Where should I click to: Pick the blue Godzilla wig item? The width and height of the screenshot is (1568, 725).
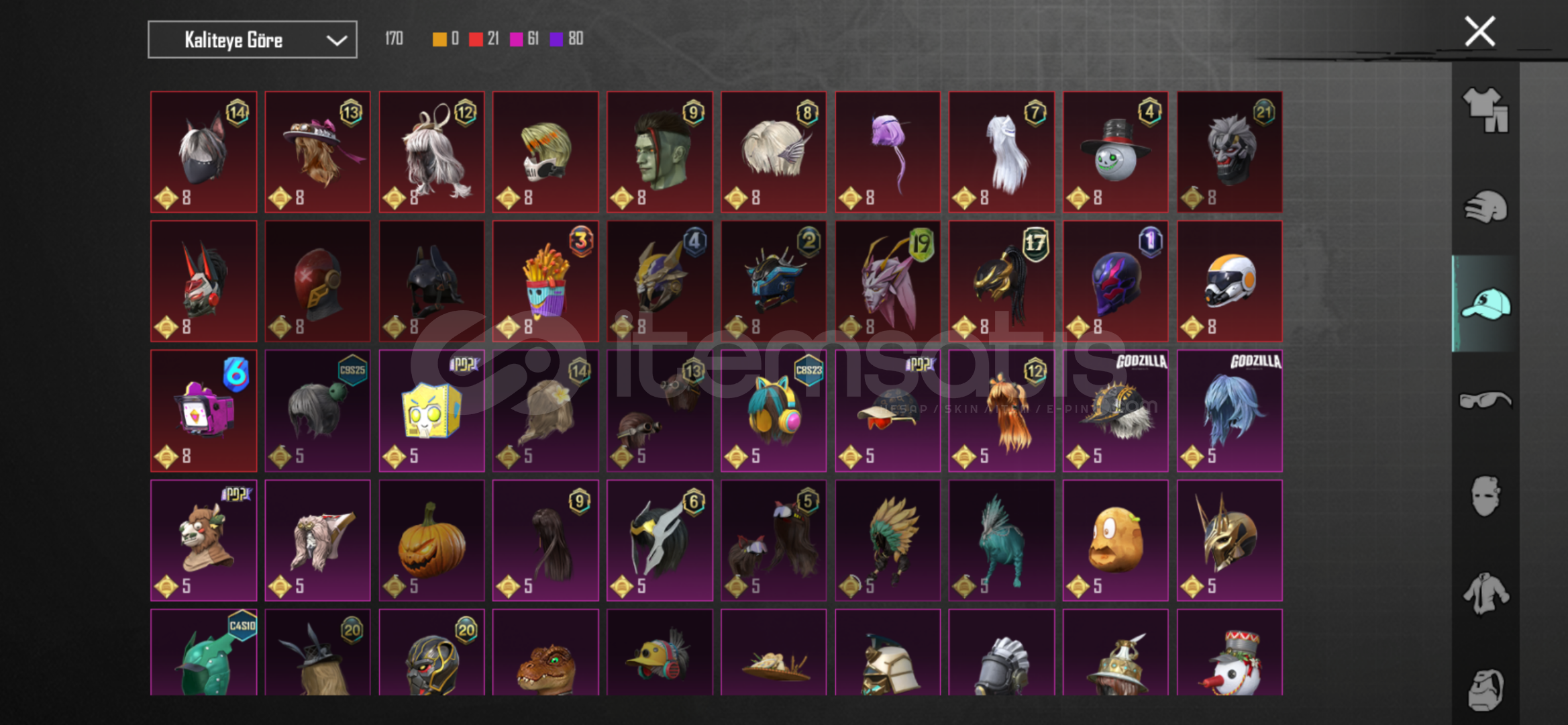tap(1229, 411)
